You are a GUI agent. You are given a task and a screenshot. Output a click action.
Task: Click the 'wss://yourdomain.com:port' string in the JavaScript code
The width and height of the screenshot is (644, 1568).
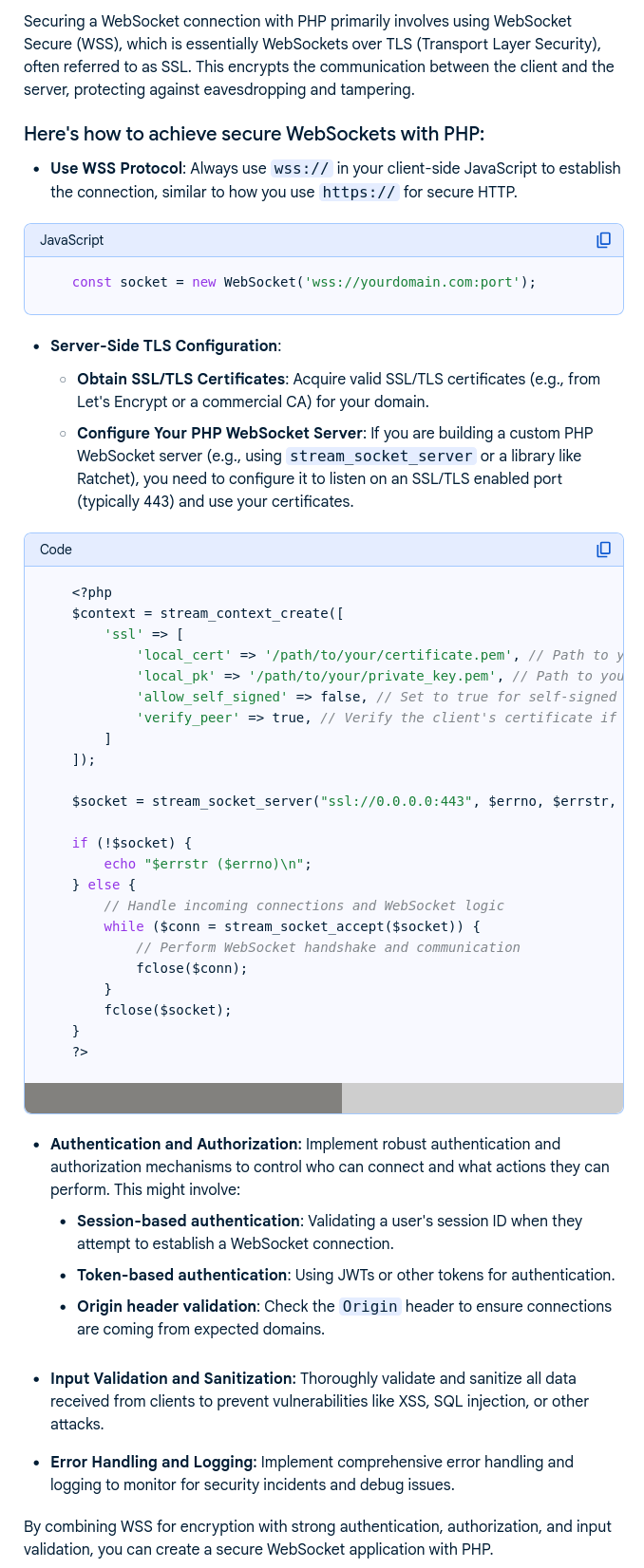coord(411,283)
